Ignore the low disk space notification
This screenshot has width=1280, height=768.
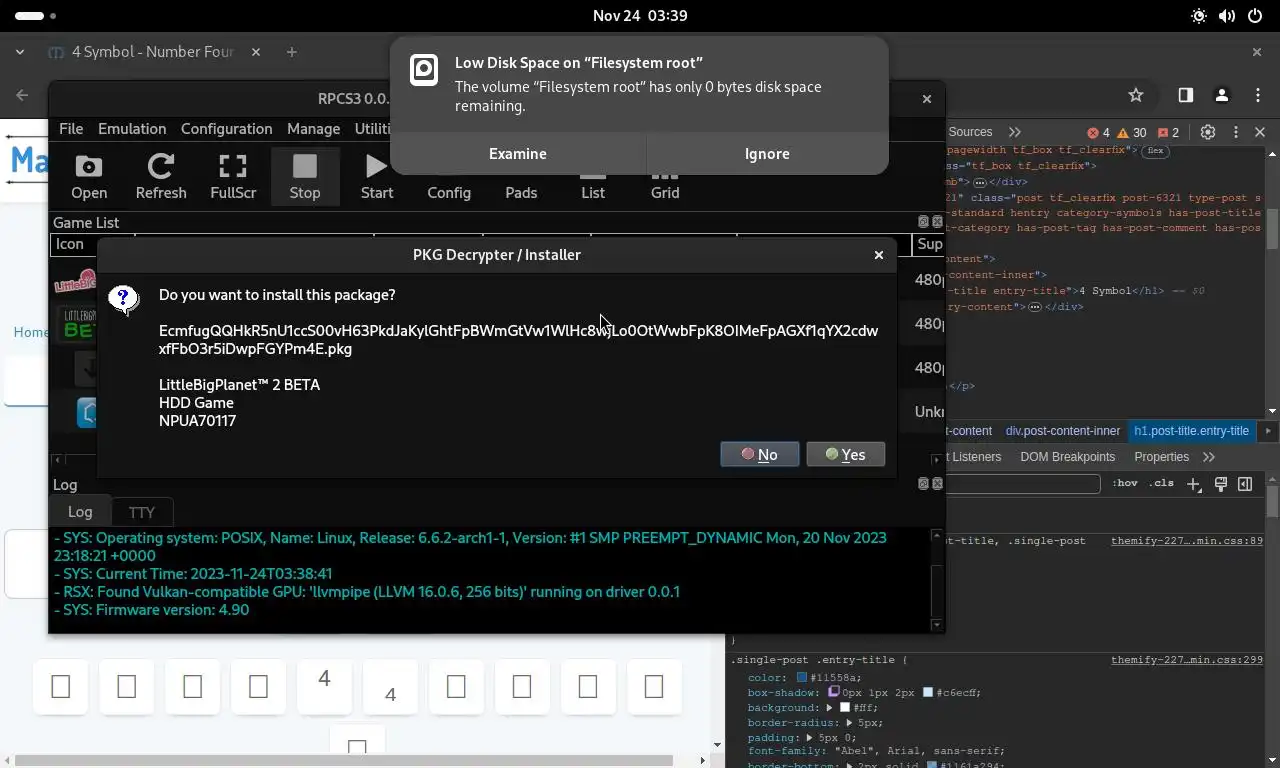(x=768, y=154)
